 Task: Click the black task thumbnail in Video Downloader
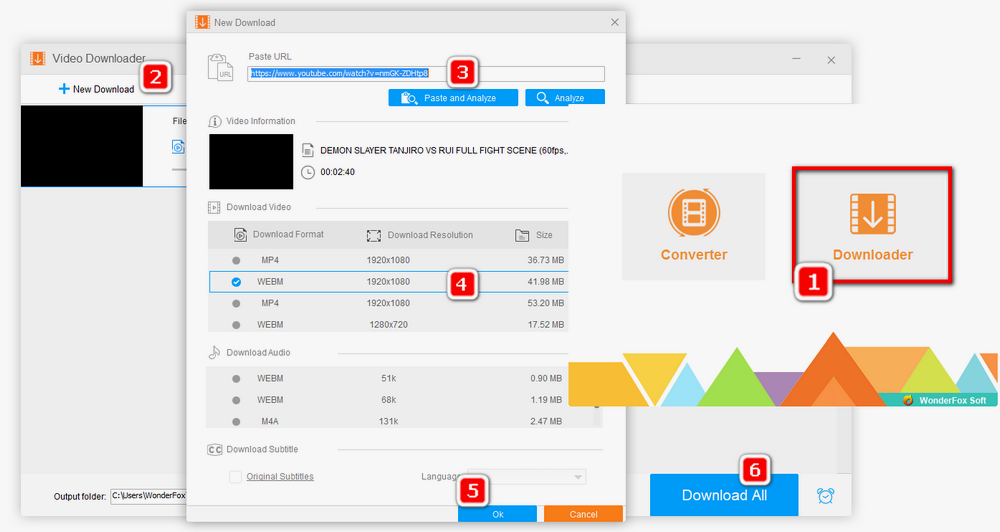tap(82, 146)
